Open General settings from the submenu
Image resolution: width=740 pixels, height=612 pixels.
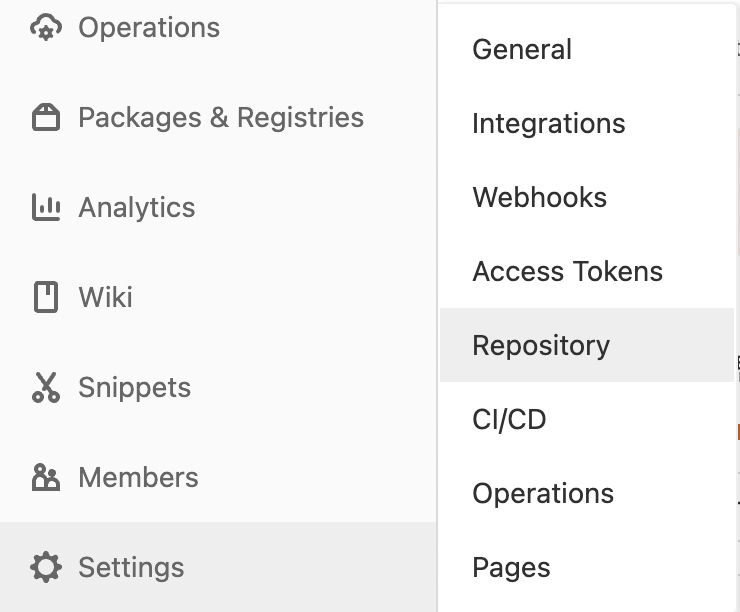522,50
